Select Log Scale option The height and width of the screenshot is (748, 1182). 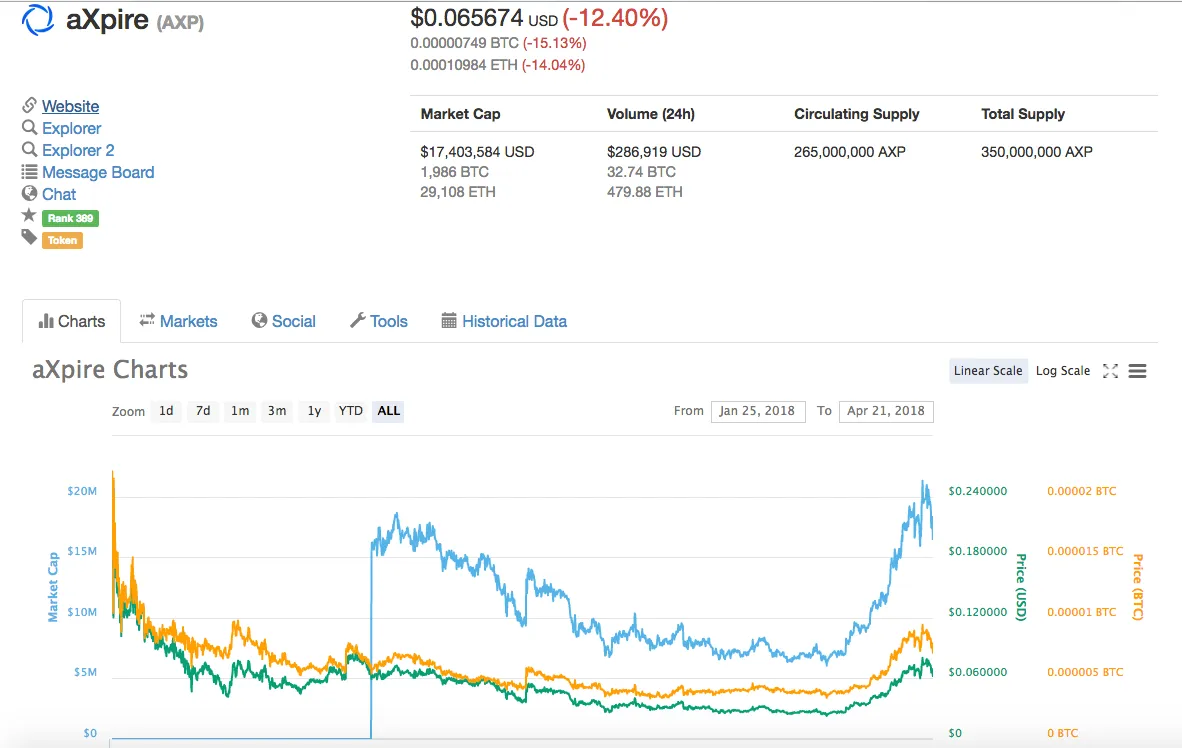pos(1063,371)
